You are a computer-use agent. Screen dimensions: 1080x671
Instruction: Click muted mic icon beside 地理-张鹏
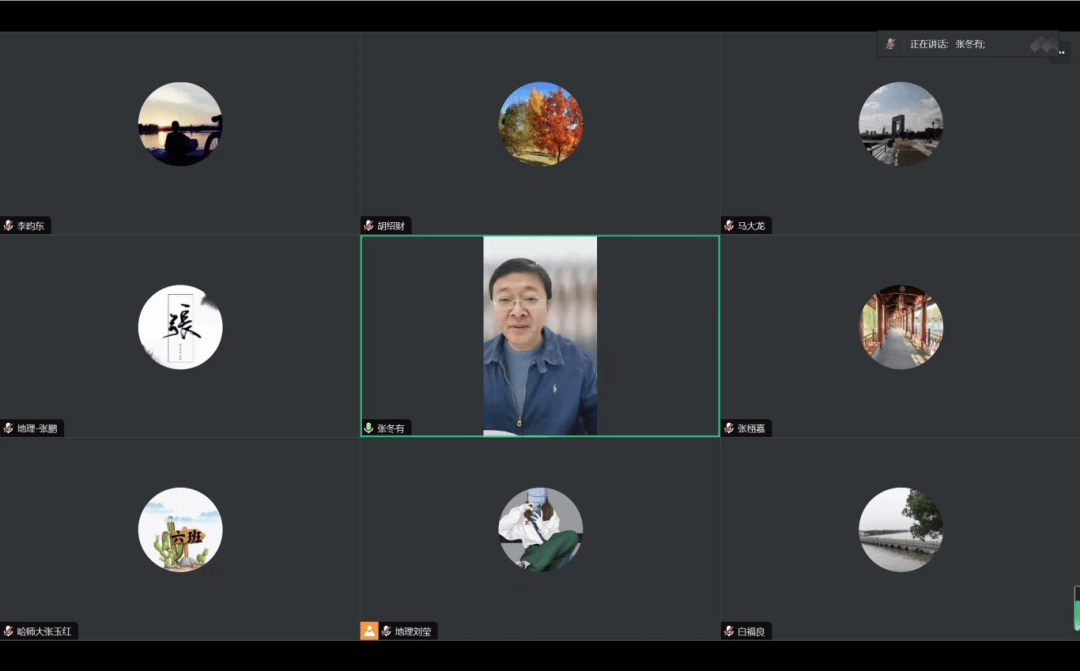coord(8,428)
